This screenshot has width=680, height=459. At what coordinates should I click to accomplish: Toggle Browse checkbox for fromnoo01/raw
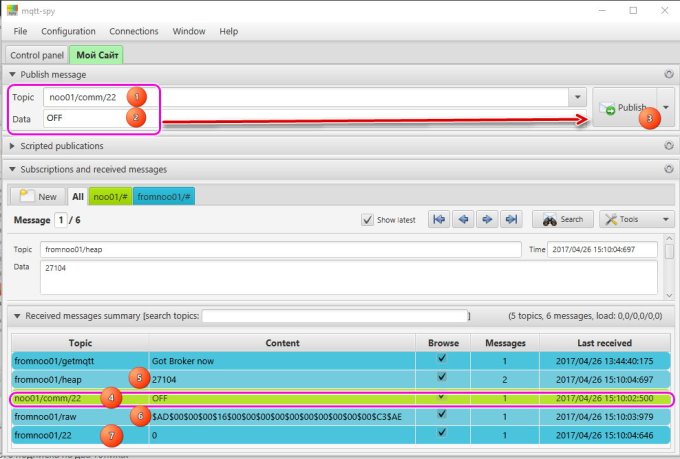point(441,415)
